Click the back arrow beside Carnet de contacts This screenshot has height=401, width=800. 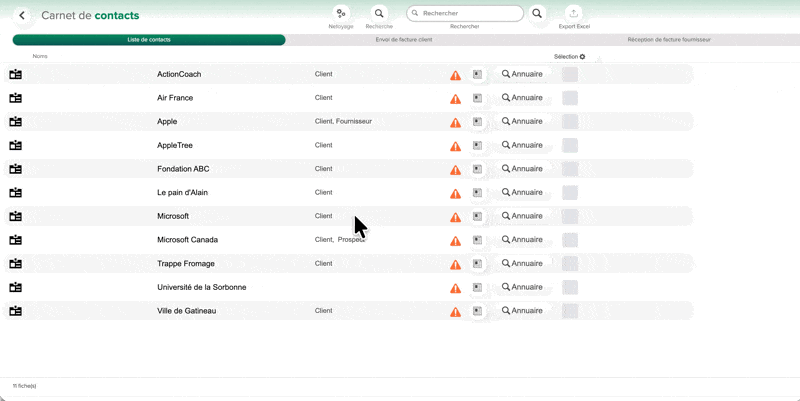click(22, 15)
